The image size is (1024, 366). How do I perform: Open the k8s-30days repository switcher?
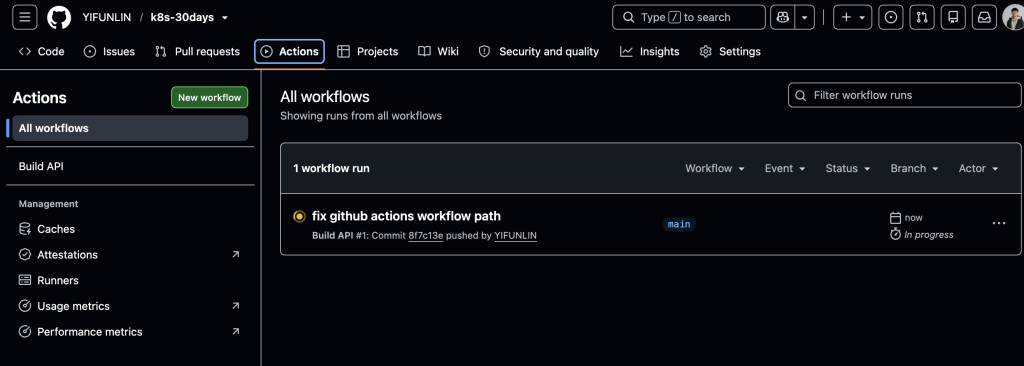(189, 18)
